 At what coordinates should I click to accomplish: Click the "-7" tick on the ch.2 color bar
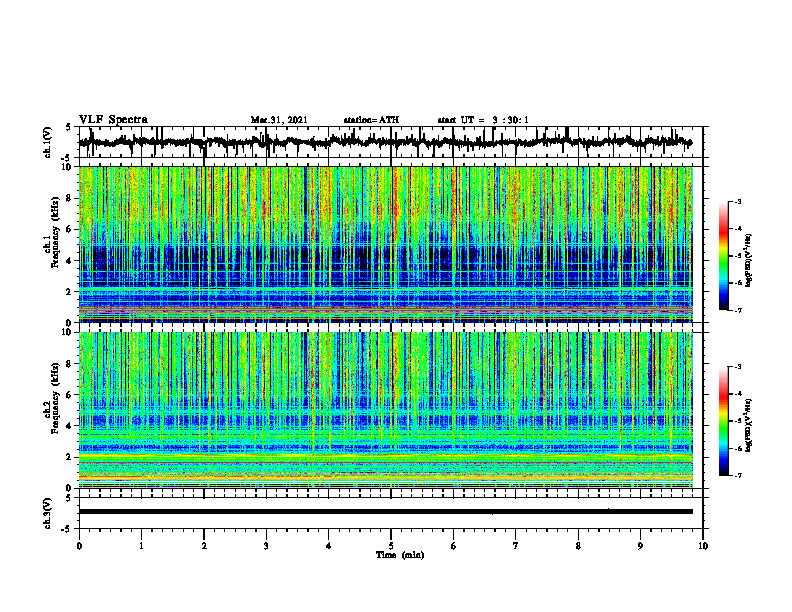[738, 475]
